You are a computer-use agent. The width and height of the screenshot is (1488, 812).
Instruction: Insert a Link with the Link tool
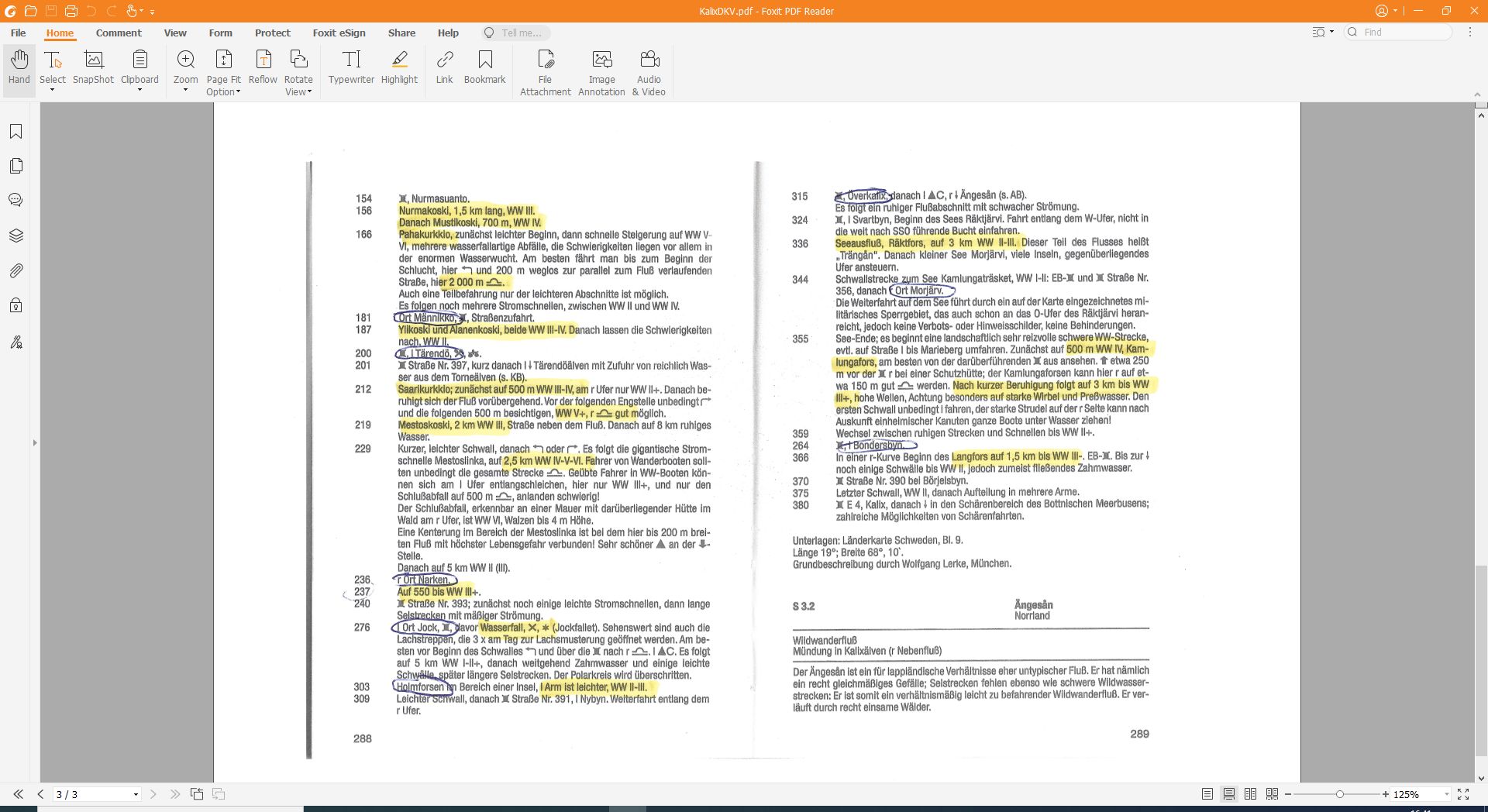(444, 67)
